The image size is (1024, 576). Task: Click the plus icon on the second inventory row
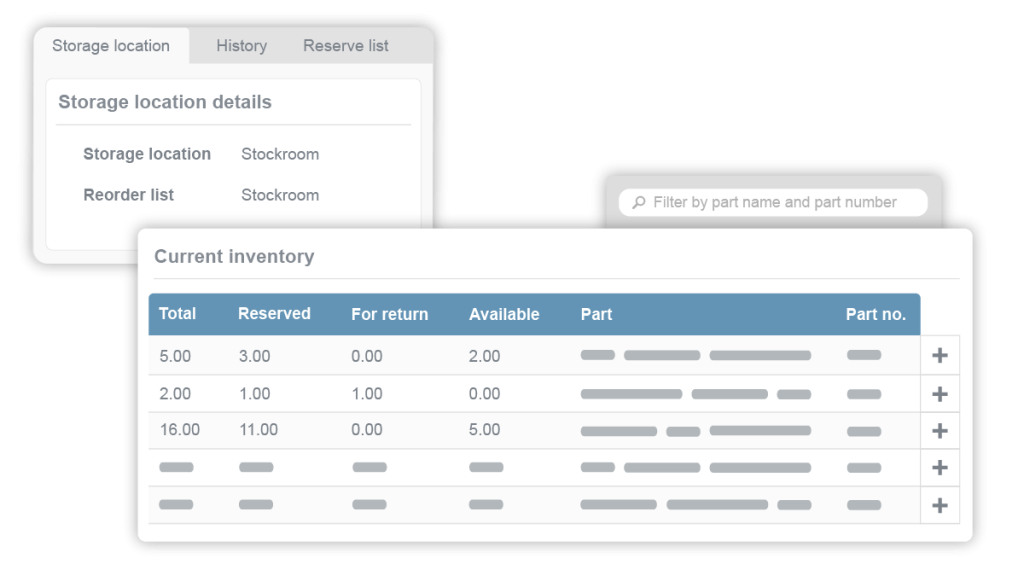coord(939,393)
